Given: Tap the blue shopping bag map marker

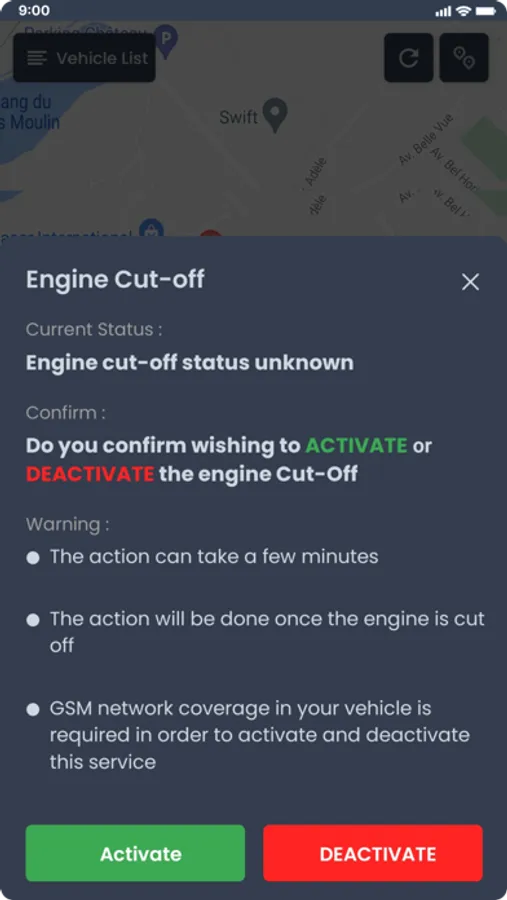Looking at the screenshot, I should click(x=151, y=227).
